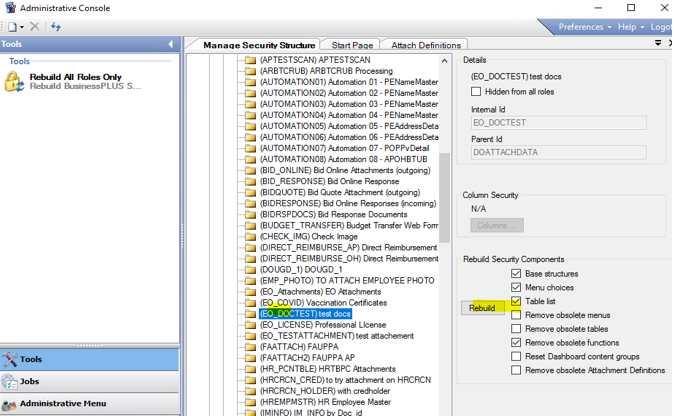Click the folder icon for EO_LICENSE
This screenshot has width=674, height=416.
[x=251, y=325]
